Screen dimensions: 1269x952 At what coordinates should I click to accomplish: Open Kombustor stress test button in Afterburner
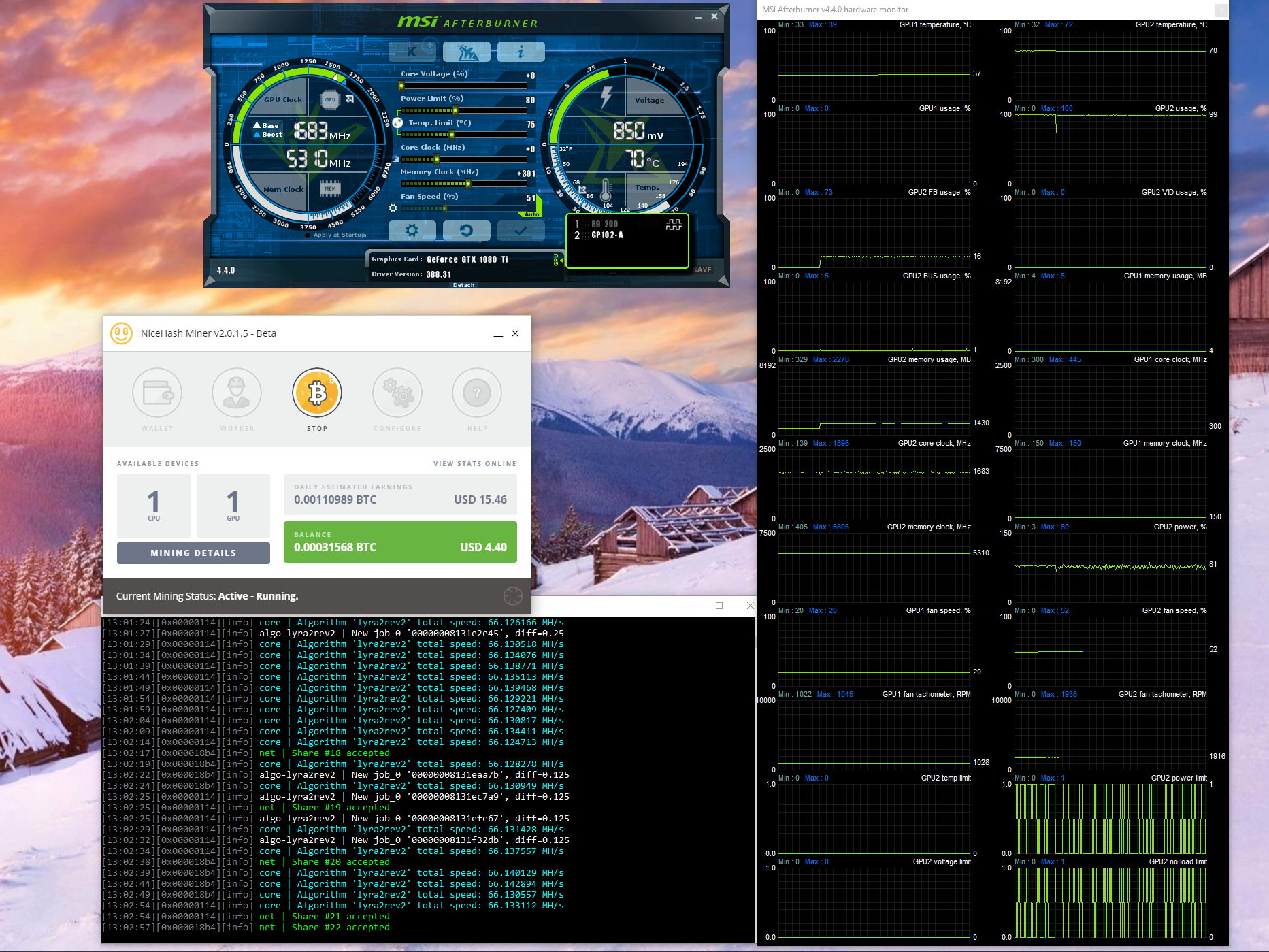412,51
